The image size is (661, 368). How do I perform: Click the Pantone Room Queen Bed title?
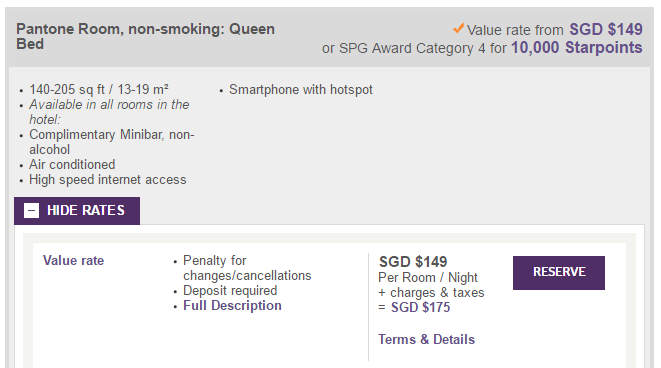145,36
